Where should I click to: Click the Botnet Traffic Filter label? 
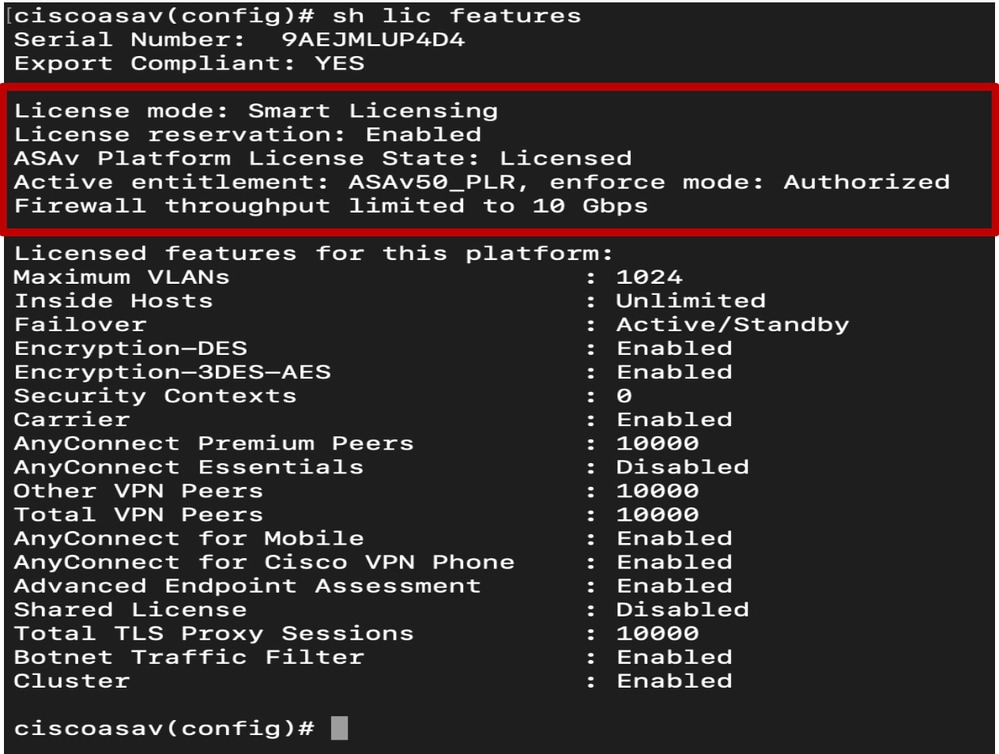[x=189, y=657]
